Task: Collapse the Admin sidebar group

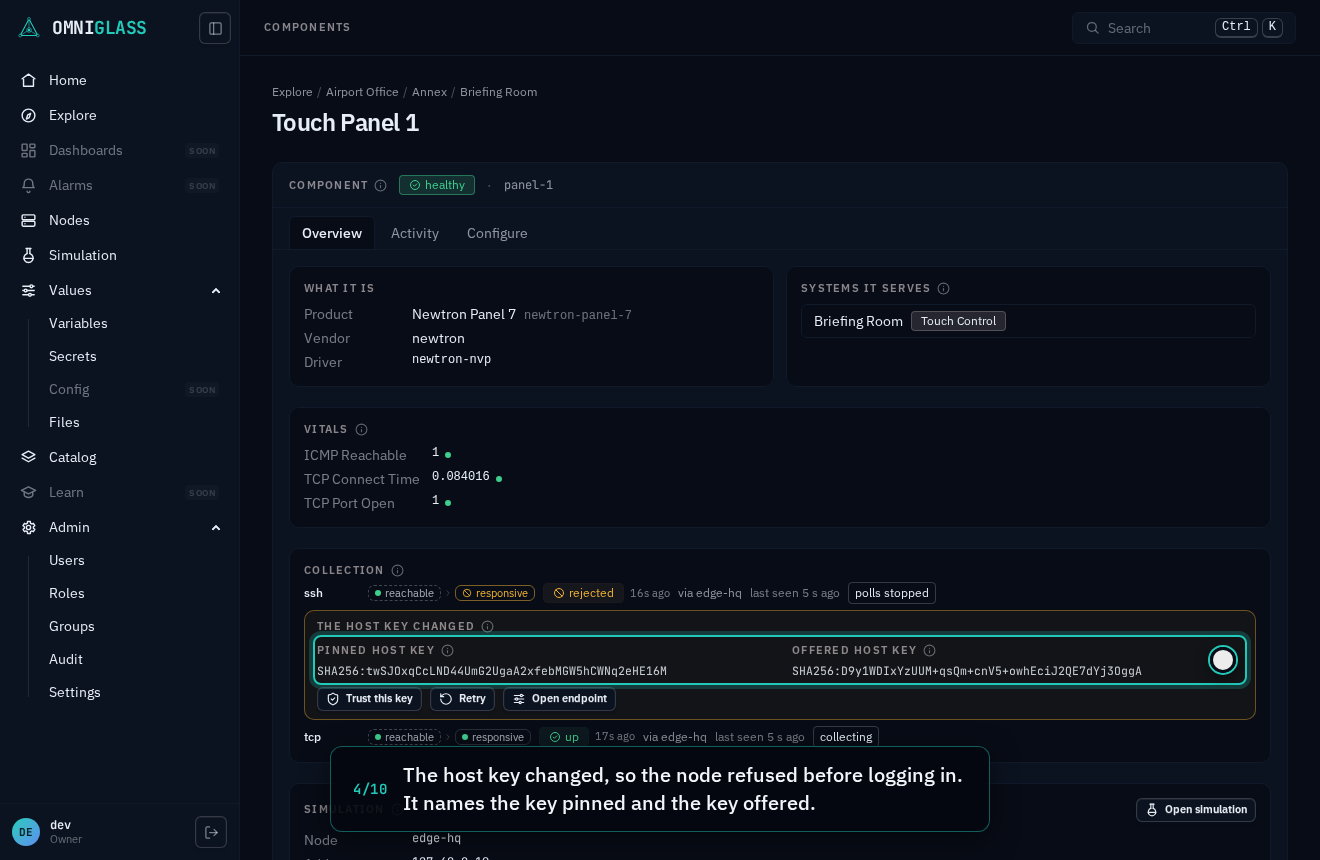Action: coord(216,527)
